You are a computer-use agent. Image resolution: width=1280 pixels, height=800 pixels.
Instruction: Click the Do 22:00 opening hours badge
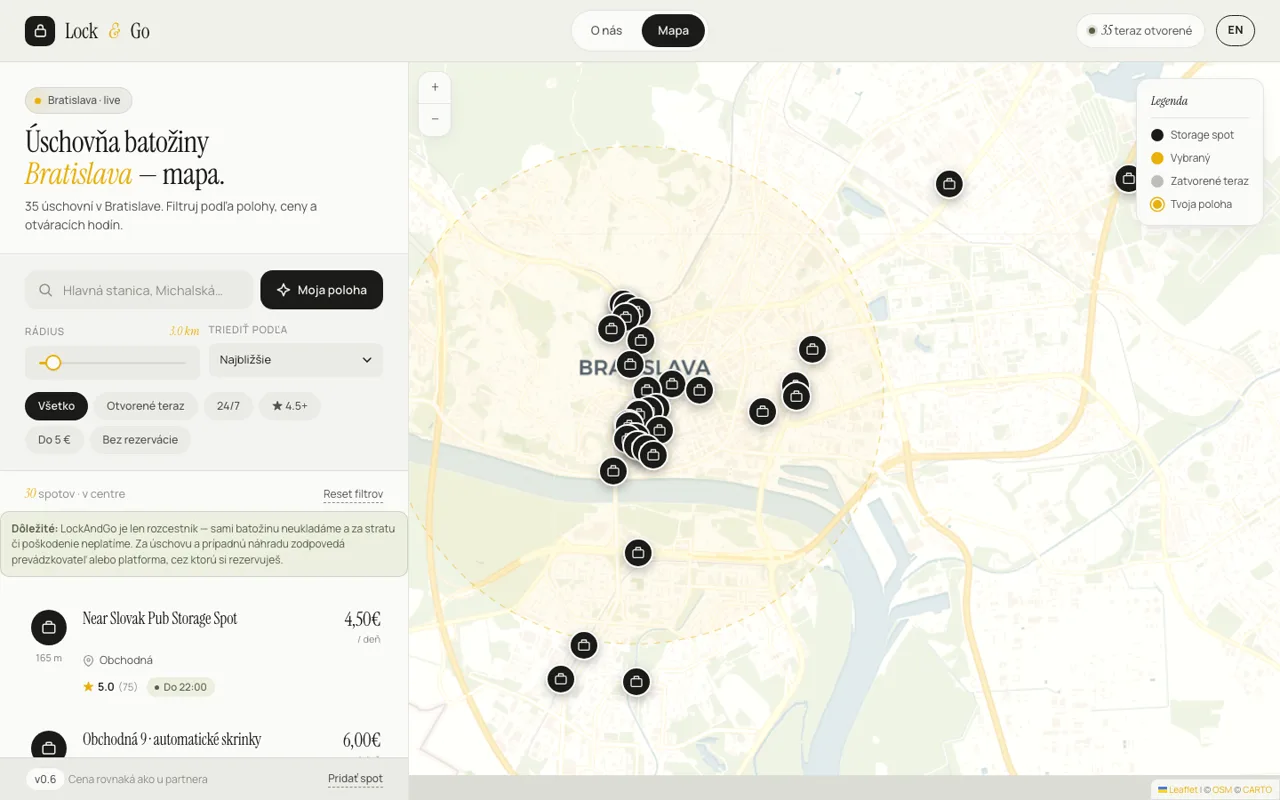point(180,687)
